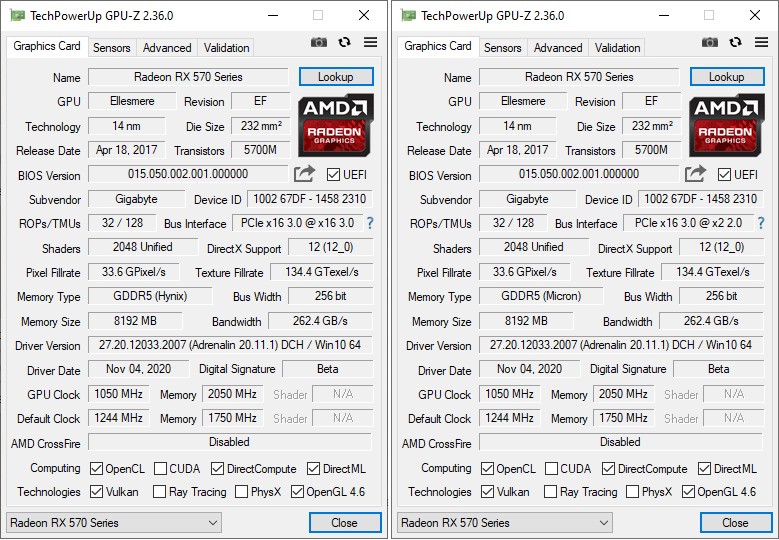This screenshot has height=540, width=779.
Task: Click 2048 Unified shaders field, right window
Action: click(534, 247)
